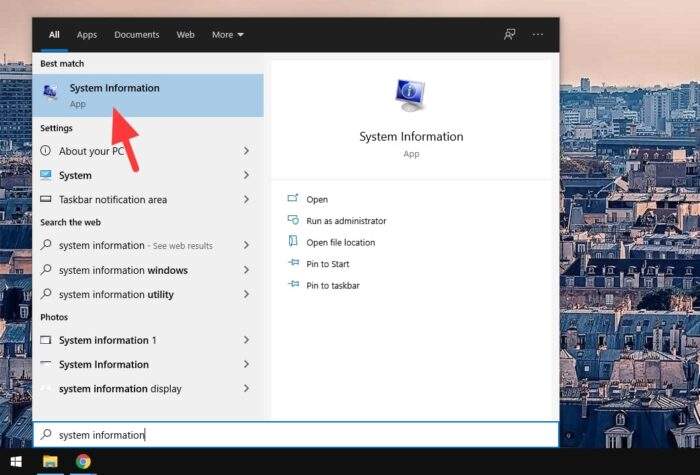
Task: Expand the System settings result arrow
Action: (x=246, y=175)
